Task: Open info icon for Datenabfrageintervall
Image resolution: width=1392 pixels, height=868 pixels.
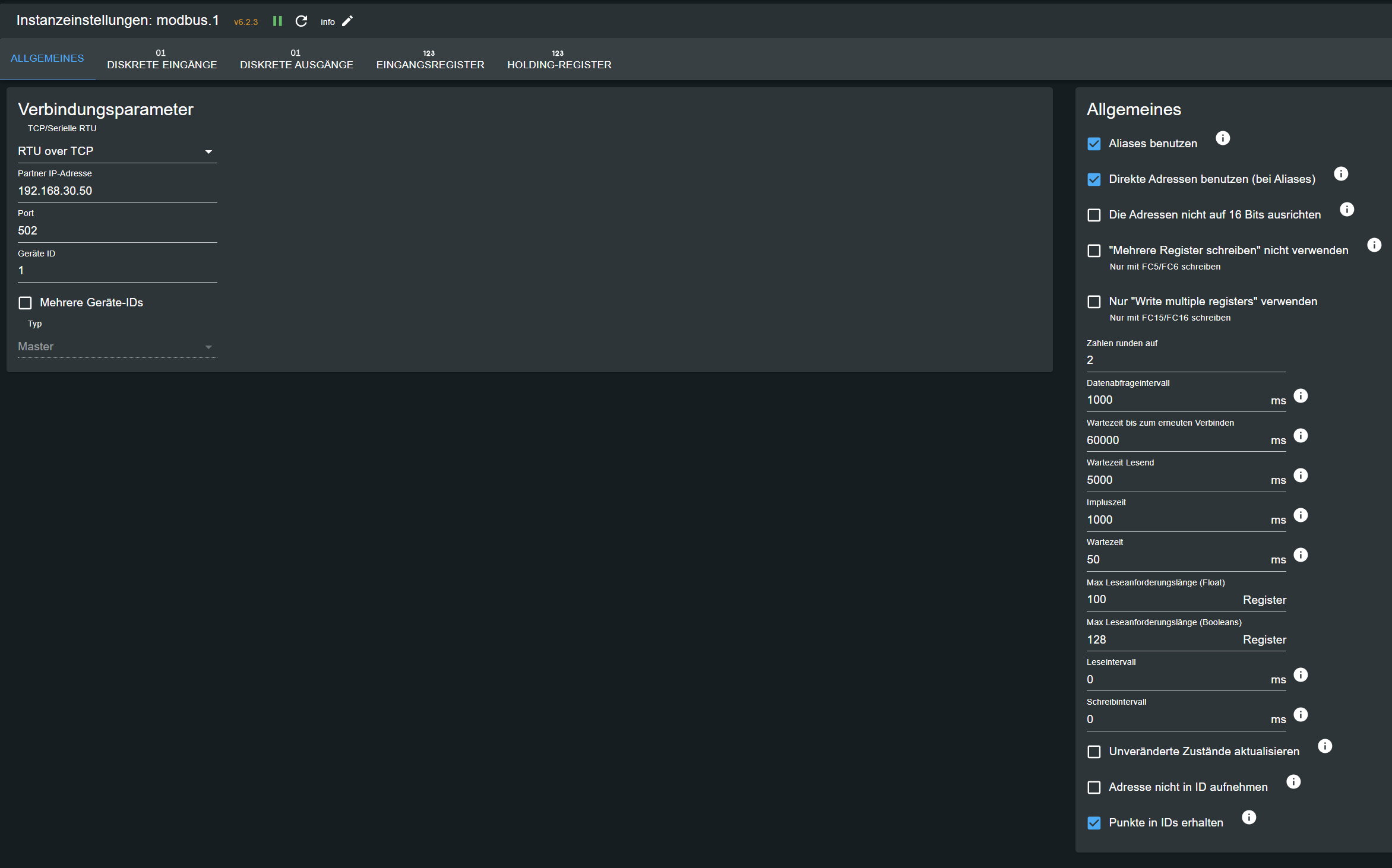Action: pos(1301,396)
